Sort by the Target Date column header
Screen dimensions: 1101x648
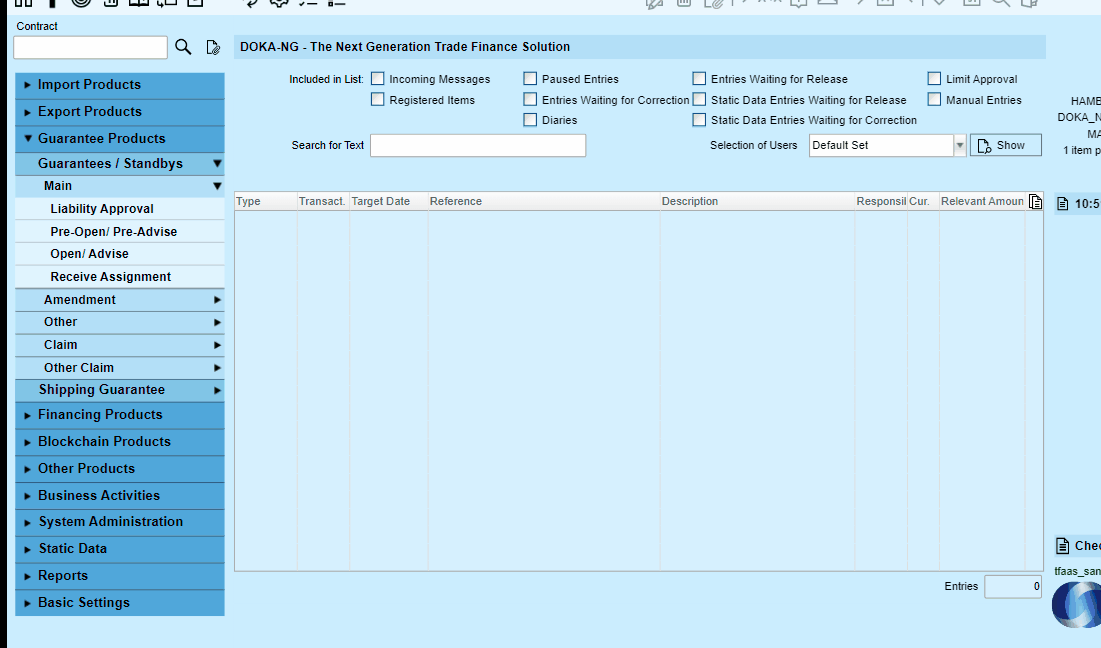coord(389,201)
